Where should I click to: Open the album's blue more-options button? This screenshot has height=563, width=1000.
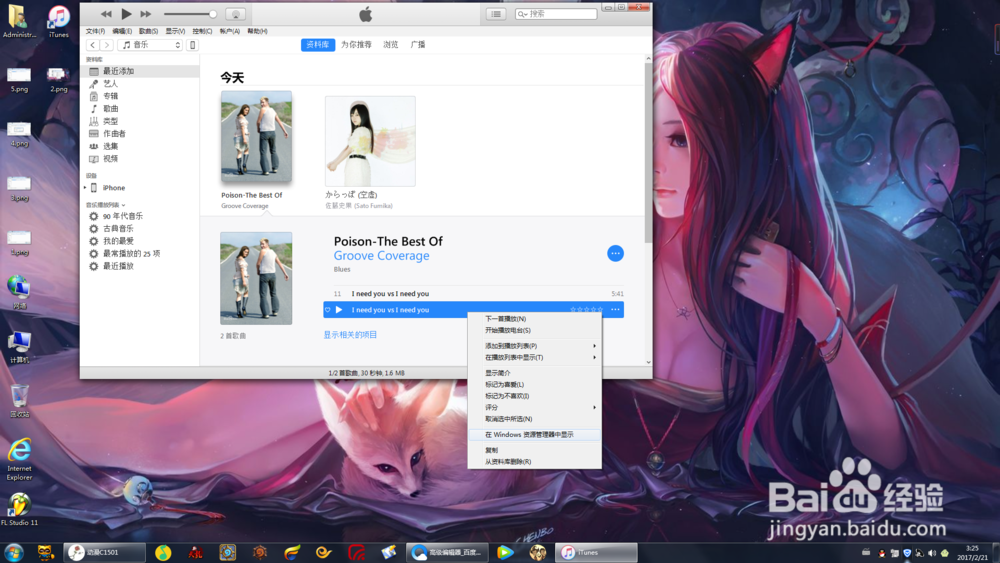(x=615, y=253)
